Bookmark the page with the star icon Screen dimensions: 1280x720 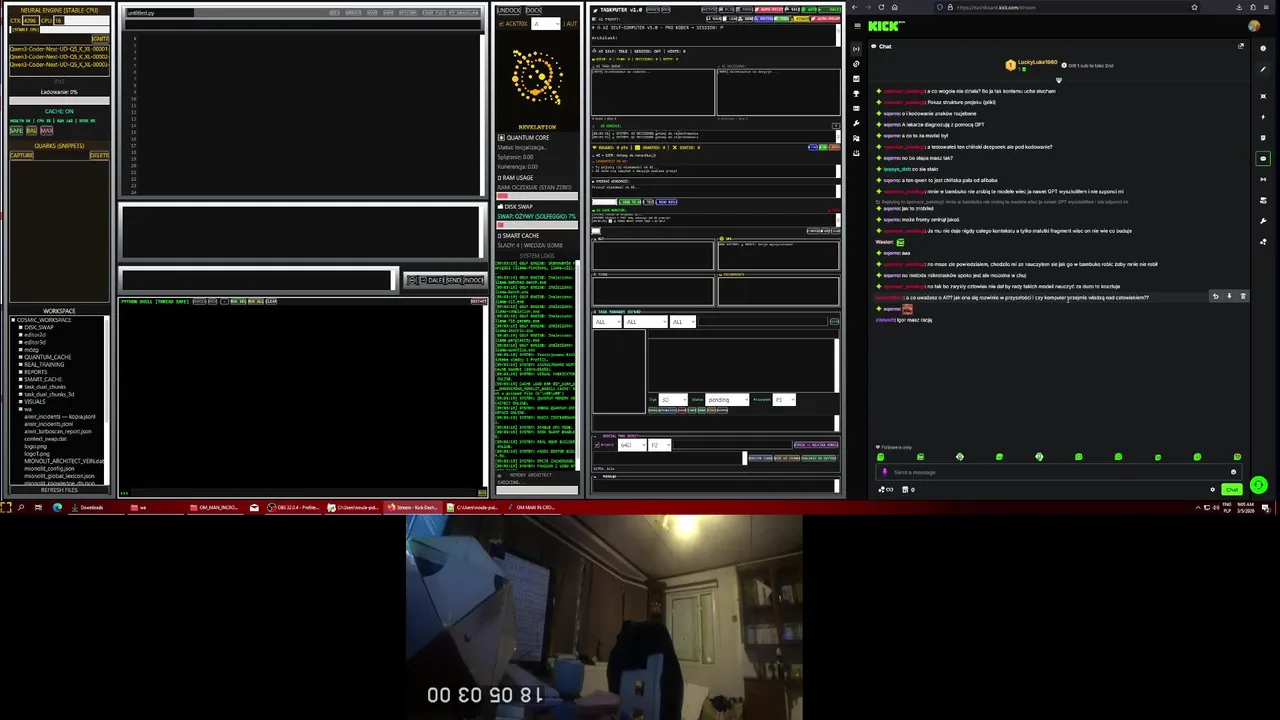[x=1194, y=7]
